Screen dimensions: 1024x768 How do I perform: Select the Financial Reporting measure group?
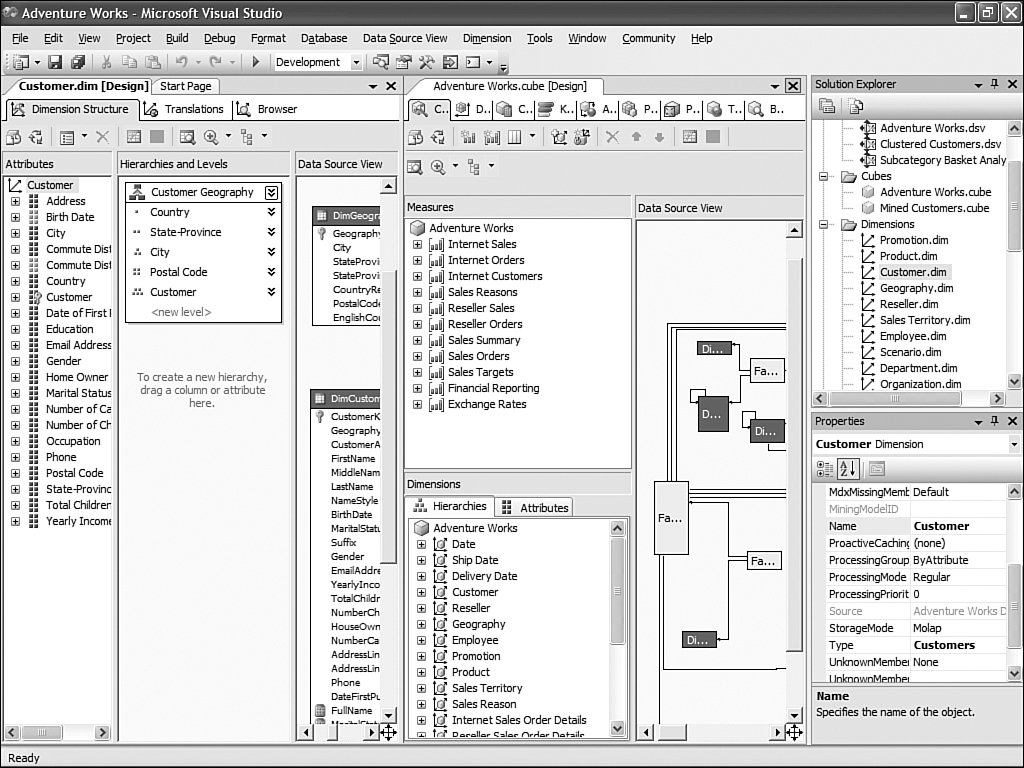coord(493,388)
